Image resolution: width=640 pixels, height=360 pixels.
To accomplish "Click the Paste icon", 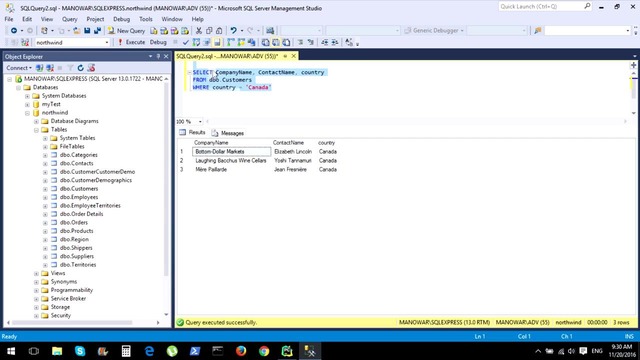I will pos(219,31).
